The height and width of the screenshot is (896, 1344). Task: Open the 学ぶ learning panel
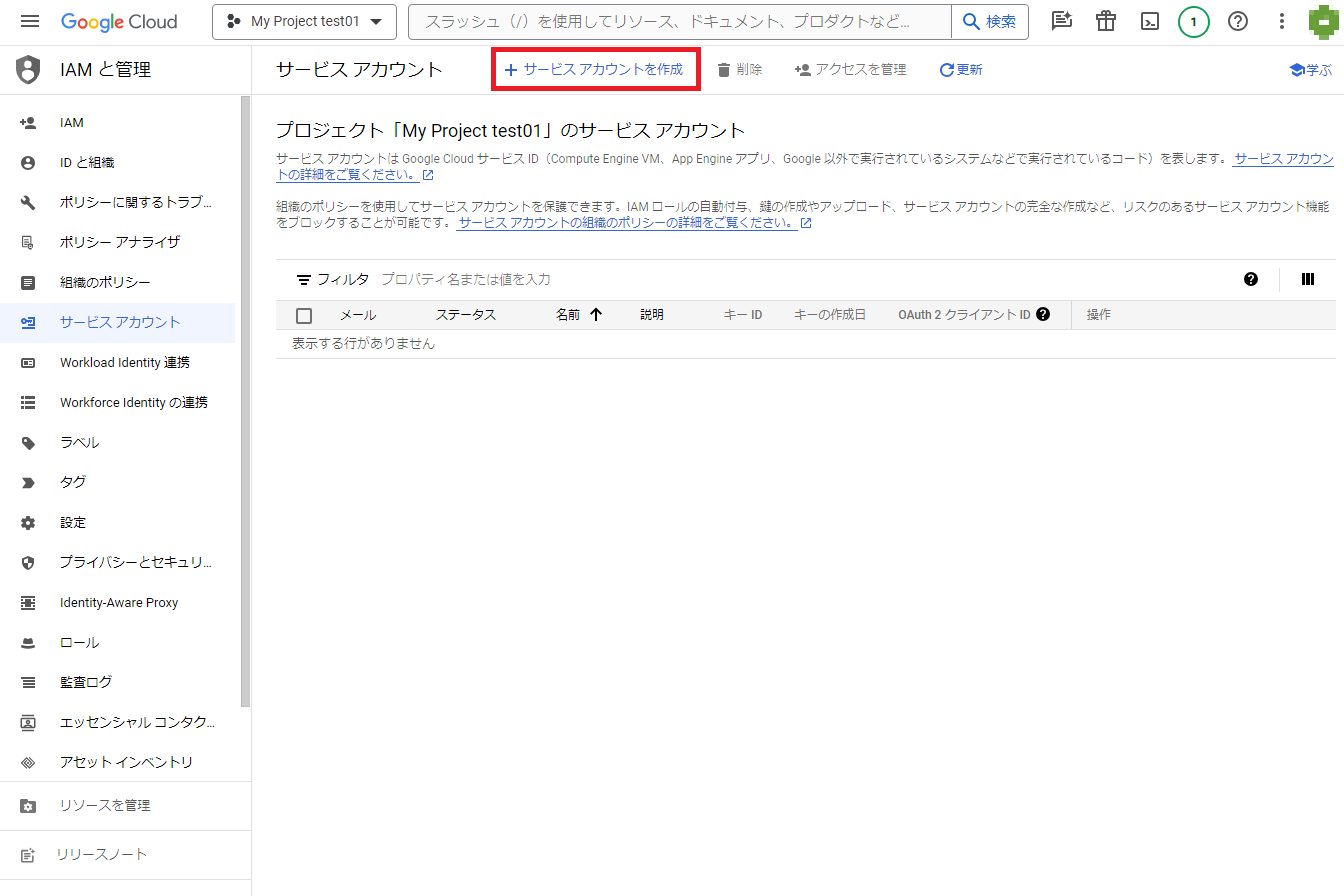point(1310,70)
